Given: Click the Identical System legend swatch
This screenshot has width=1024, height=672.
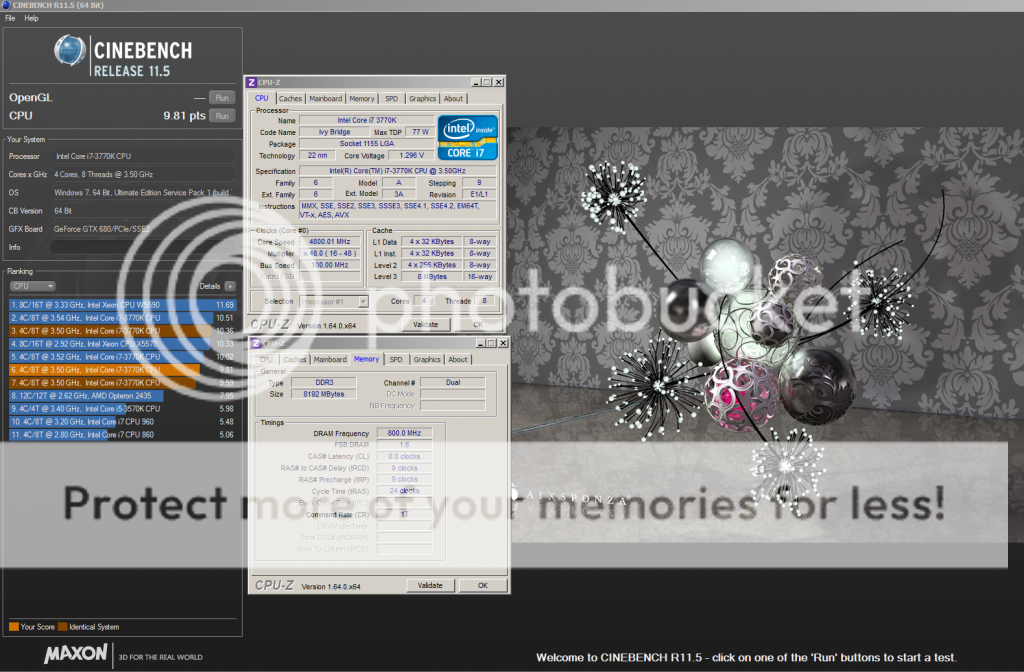Looking at the screenshot, I should tap(62, 627).
